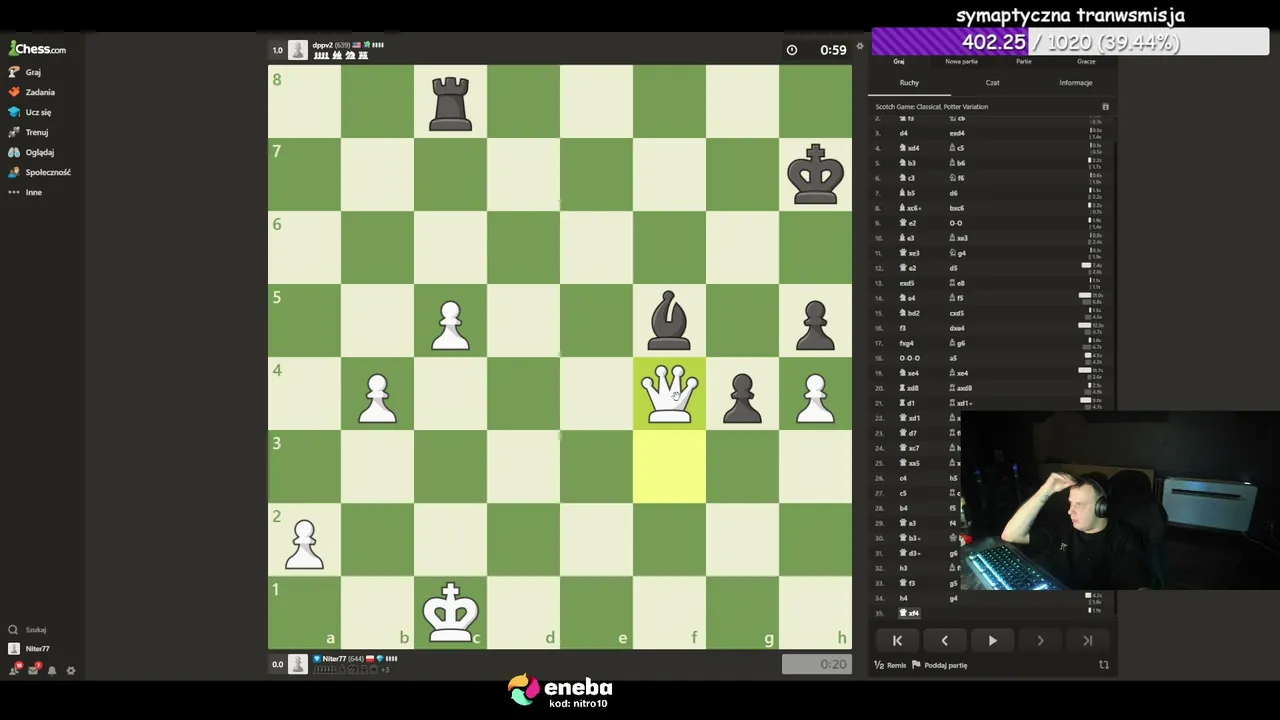Select white's move b4 on move 28
Image resolution: width=1280 pixels, height=720 pixels.
point(903,508)
